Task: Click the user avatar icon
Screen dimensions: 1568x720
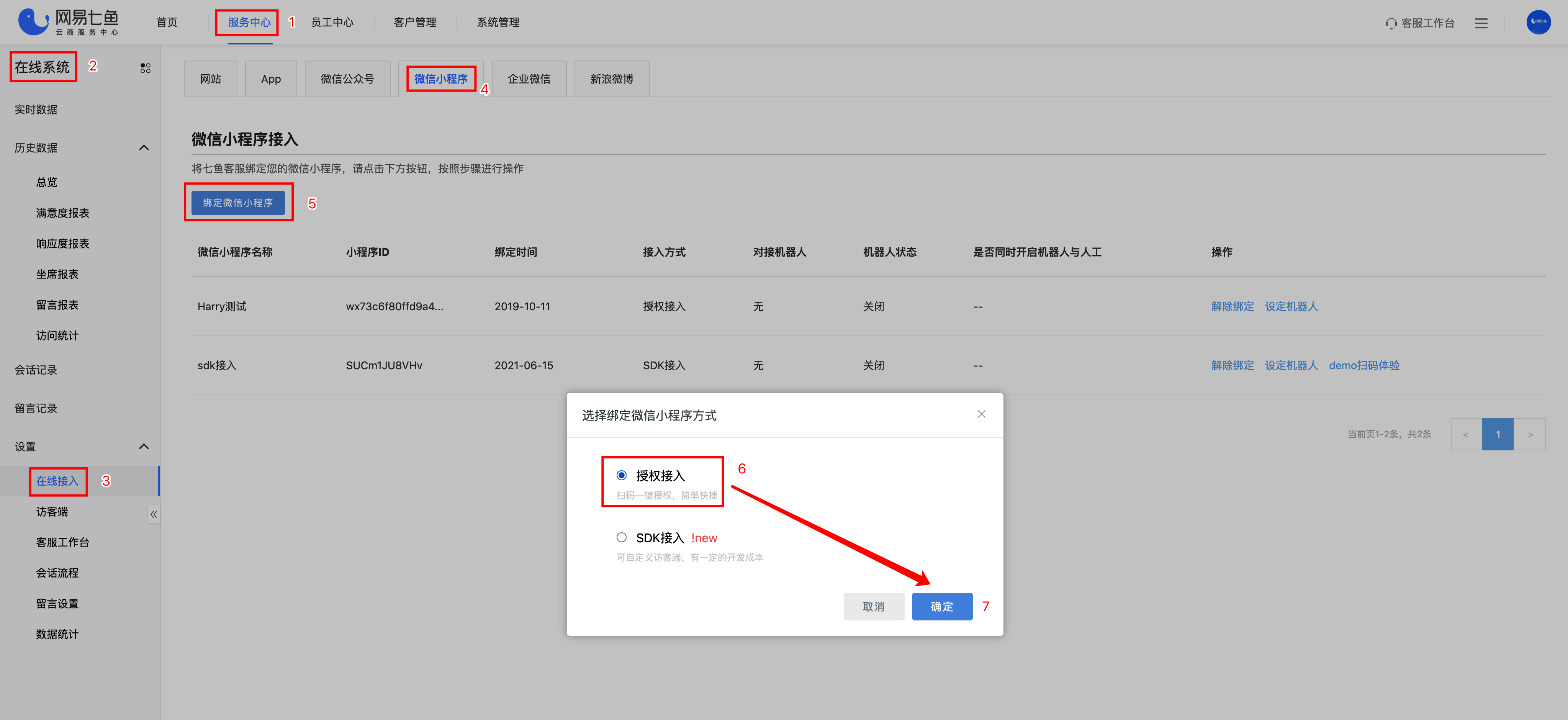Action: (1538, 22)
